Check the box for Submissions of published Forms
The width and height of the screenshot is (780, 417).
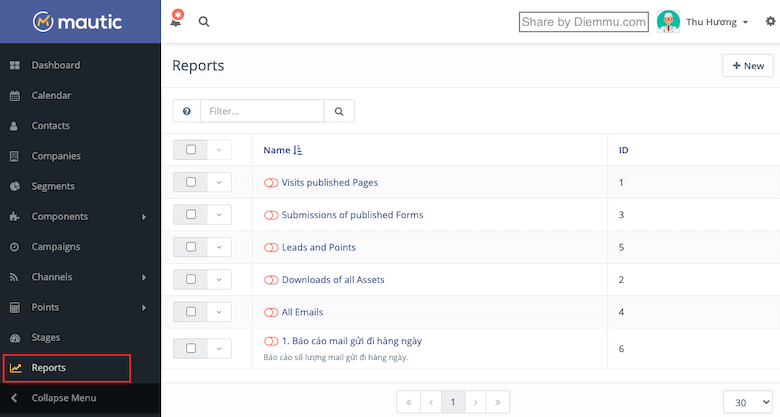pyautogui.click(x=191, y=214)
